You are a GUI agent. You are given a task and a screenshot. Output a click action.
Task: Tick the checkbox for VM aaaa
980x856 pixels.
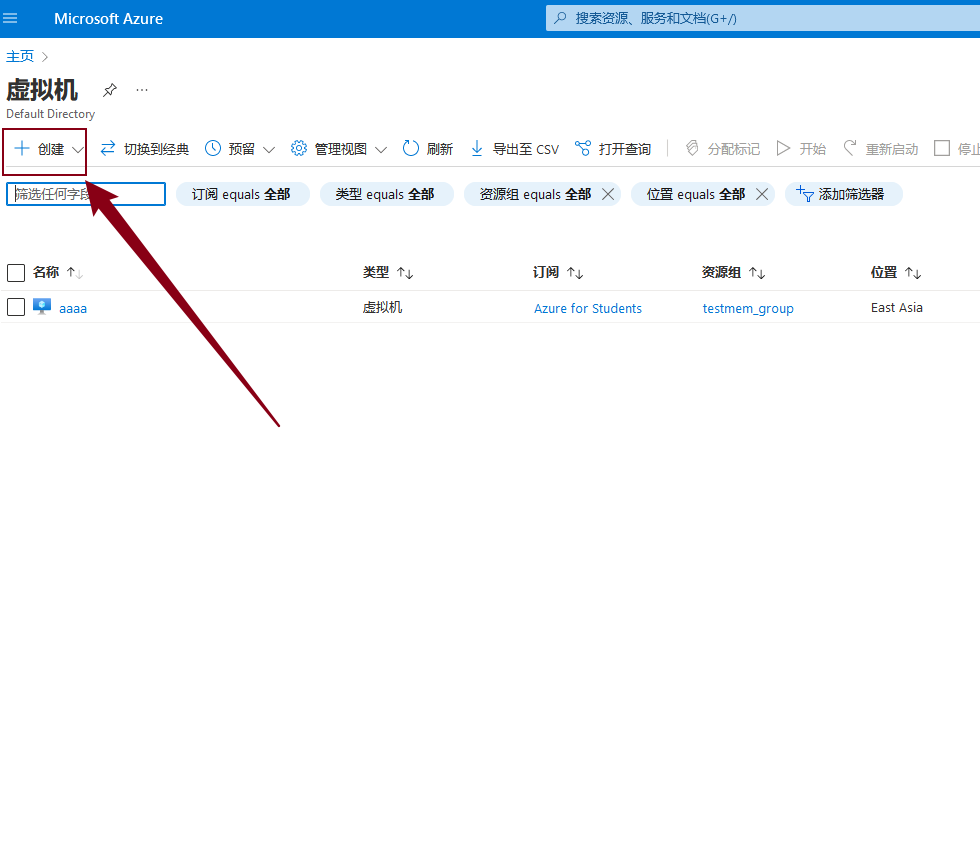coord(16,307)
